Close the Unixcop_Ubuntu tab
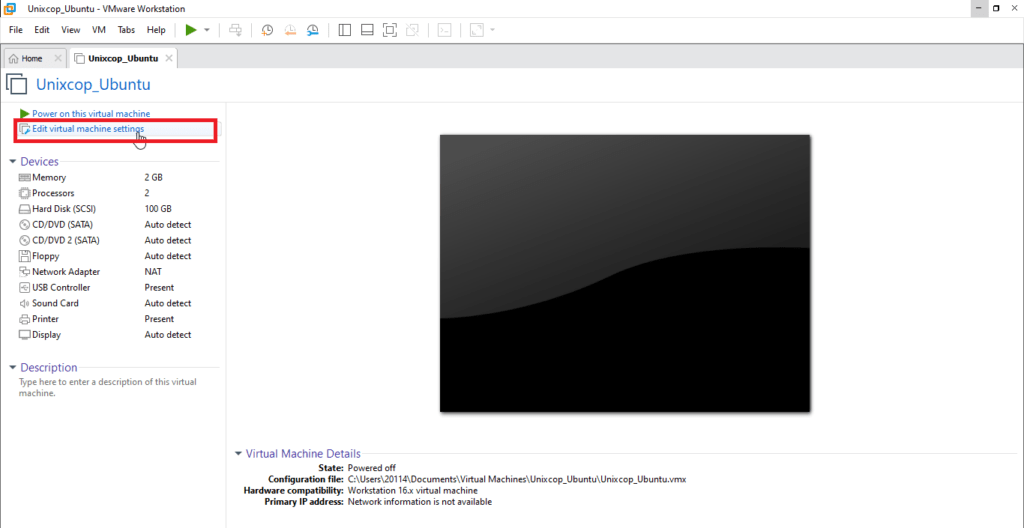This screenshot has height=528, width=1024. click(x=168, y=58)
